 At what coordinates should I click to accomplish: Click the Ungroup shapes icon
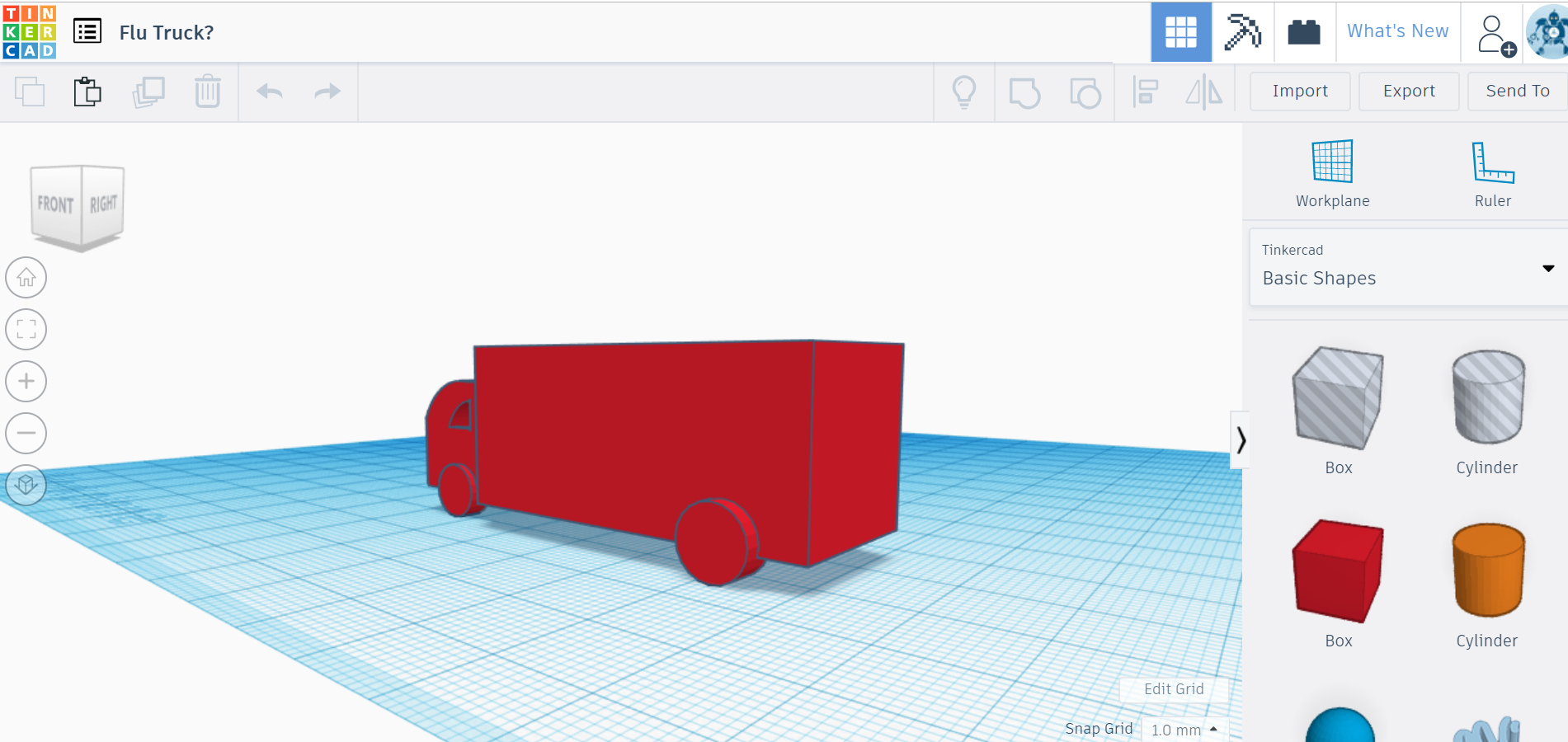1085,92
